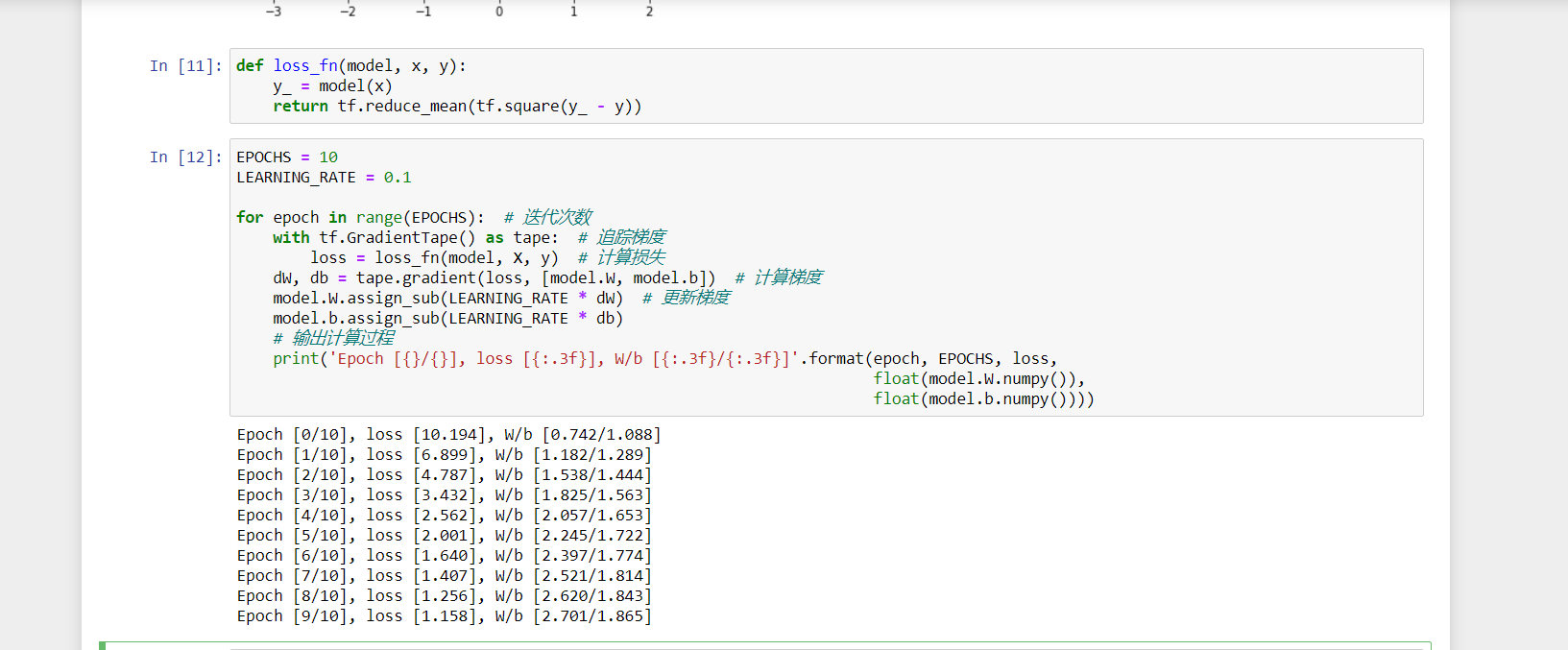Click the 'y_ = model(x)' line

tap(332, 85)
